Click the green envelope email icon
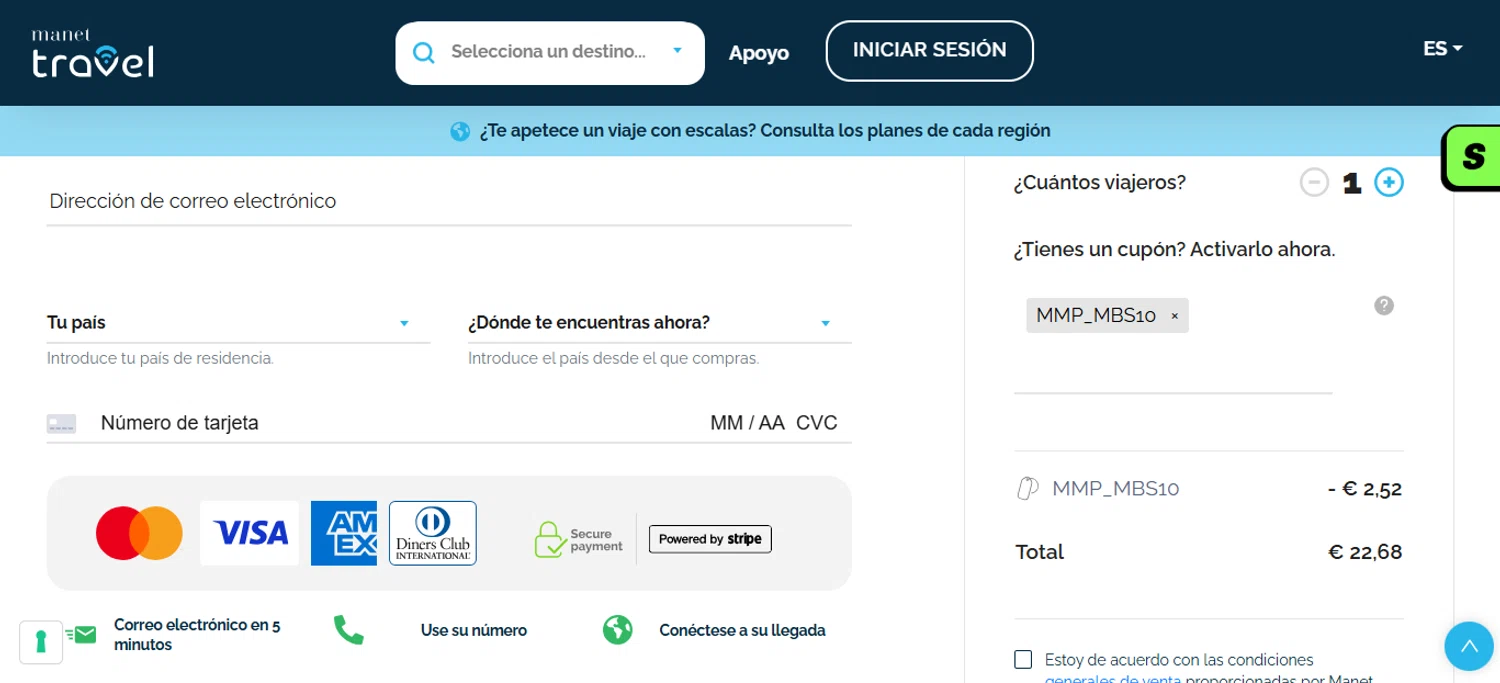Image resolution: width=1500 pixels, height=683 pixels. pyautogui.click(x=81, y=634)
